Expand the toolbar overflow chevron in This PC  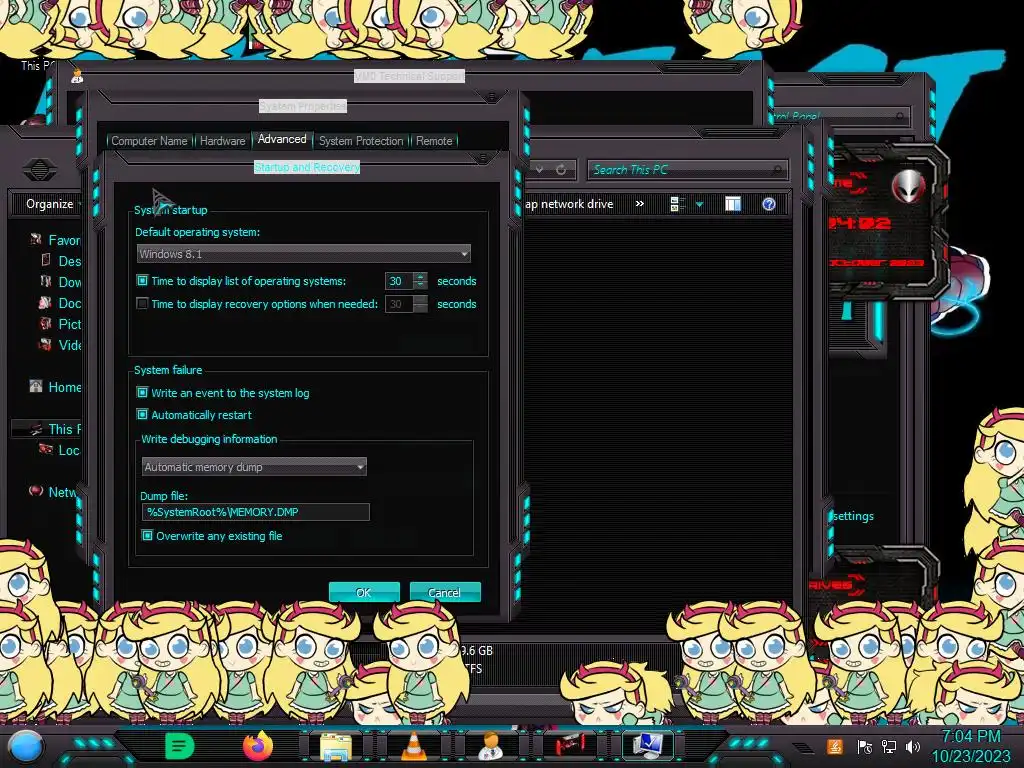pyautogui.click(x=639, y=204)
